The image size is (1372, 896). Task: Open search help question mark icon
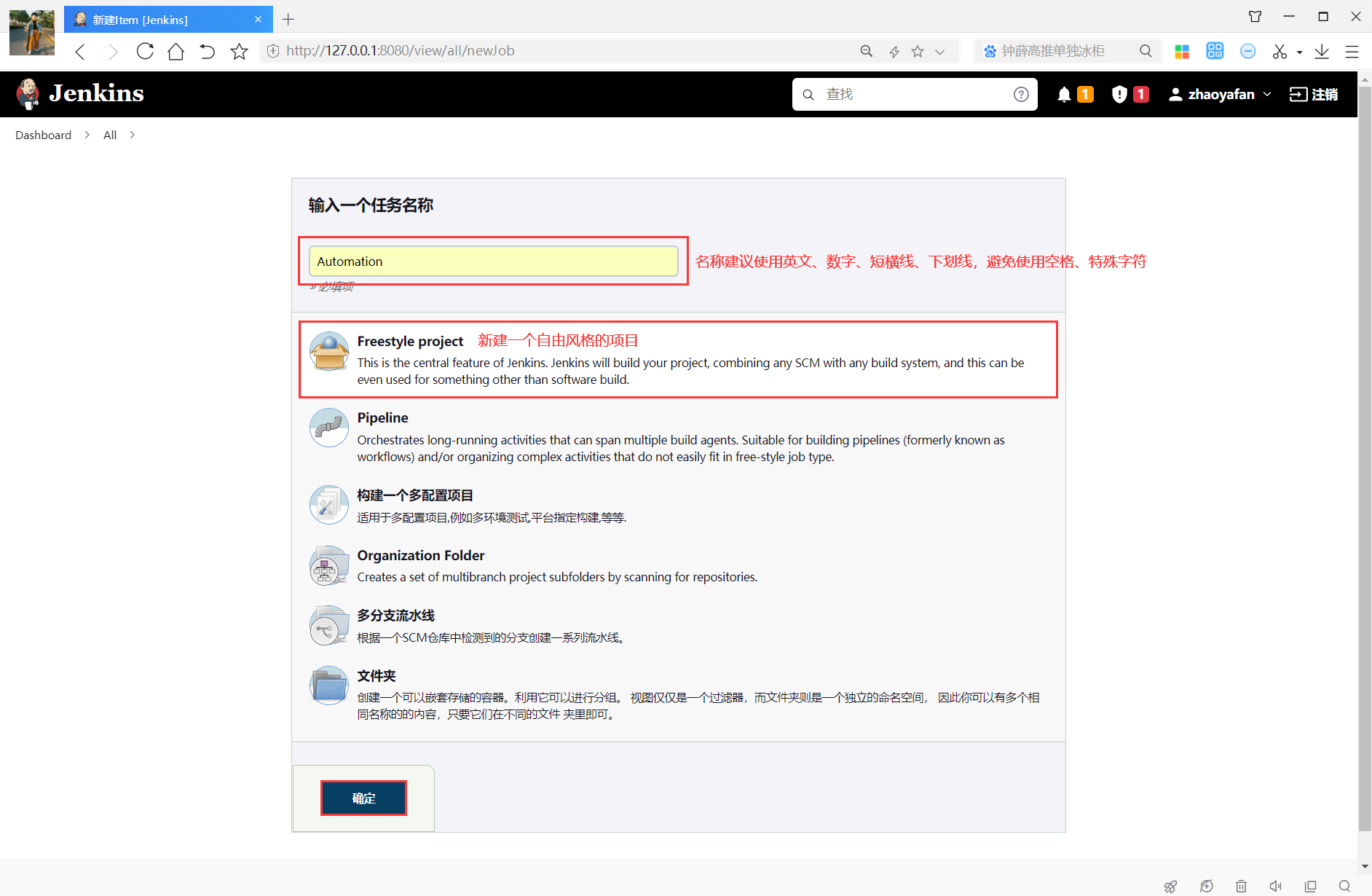click(x=1021, y=94)
